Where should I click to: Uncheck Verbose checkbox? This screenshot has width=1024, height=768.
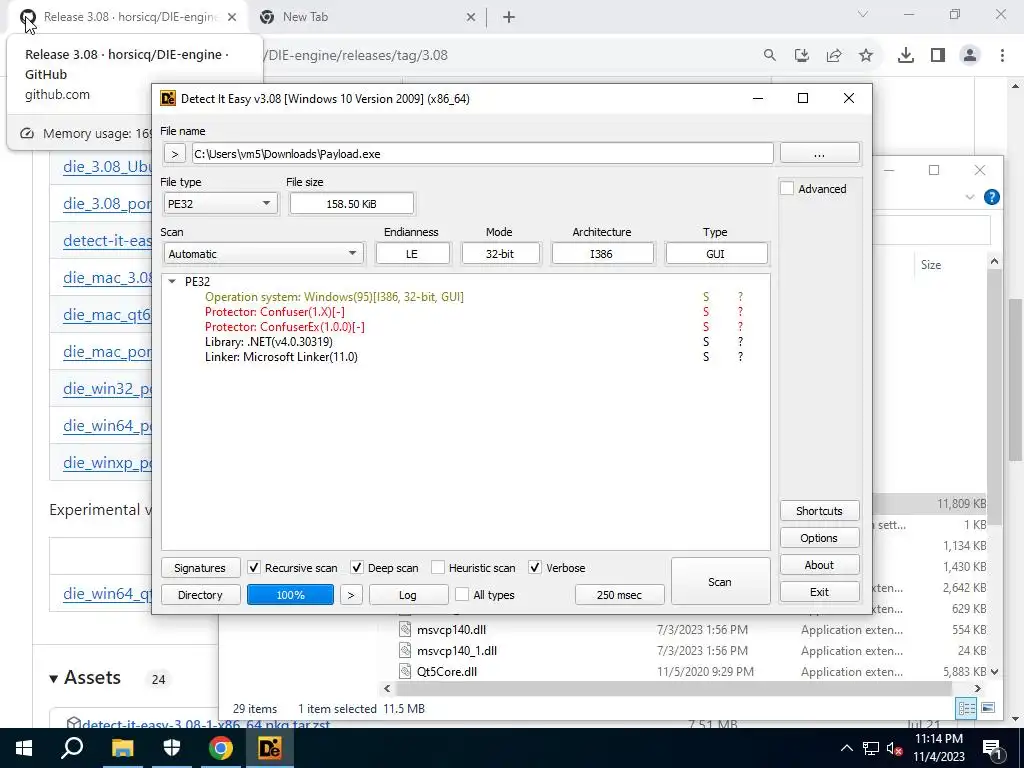535,568
